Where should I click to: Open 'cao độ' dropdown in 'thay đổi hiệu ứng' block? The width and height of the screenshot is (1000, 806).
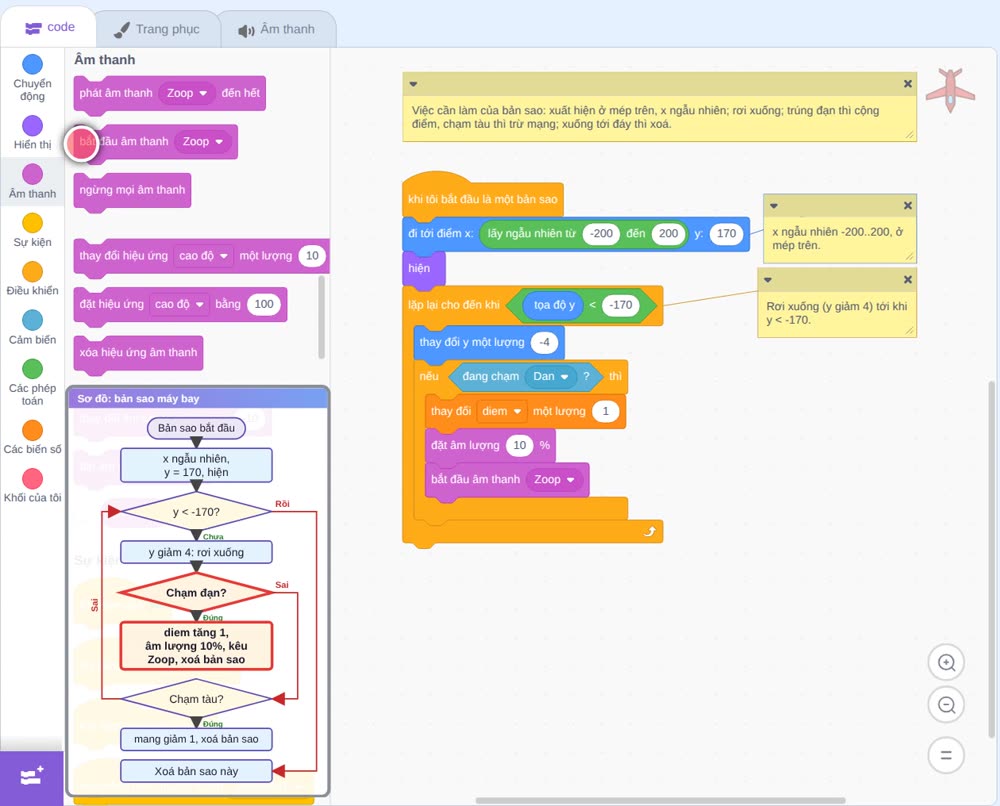[x=203, y=256]
